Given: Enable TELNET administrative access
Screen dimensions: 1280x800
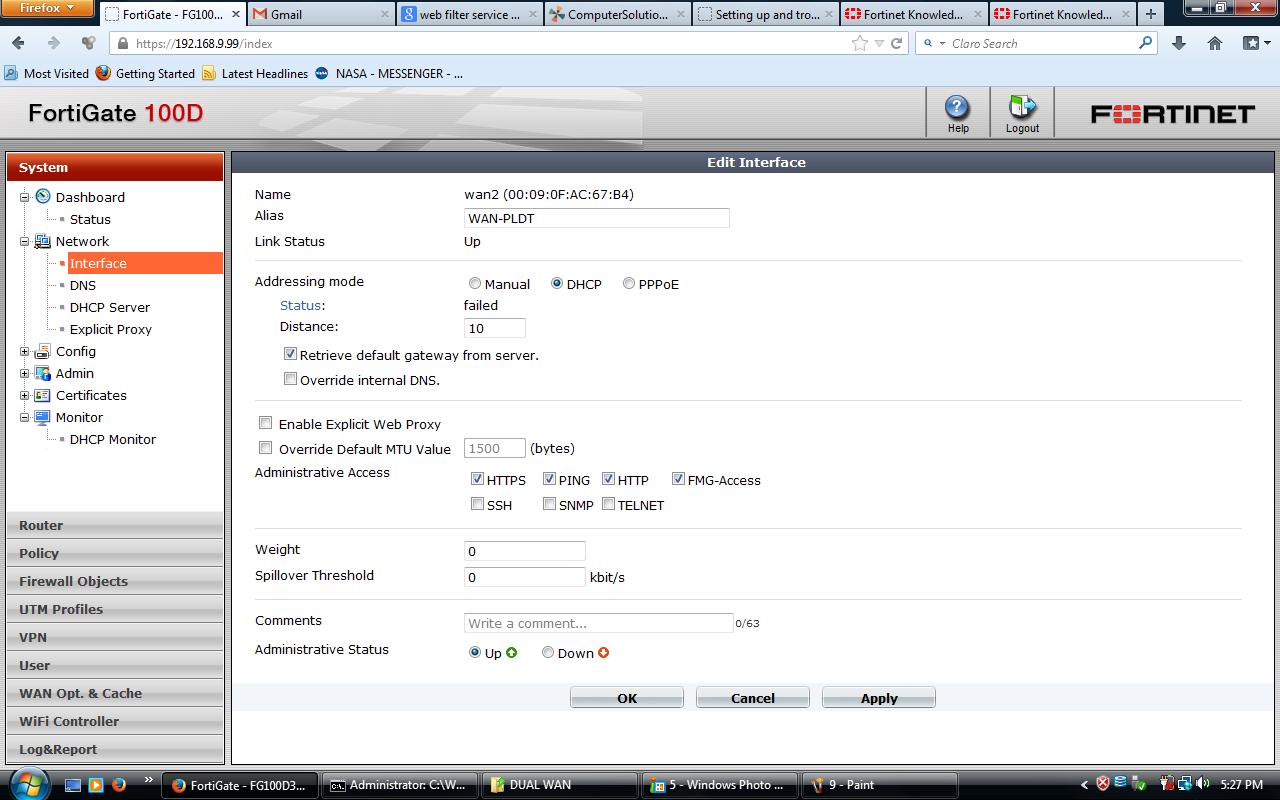Looking at the screenshot, I should 608,504.
